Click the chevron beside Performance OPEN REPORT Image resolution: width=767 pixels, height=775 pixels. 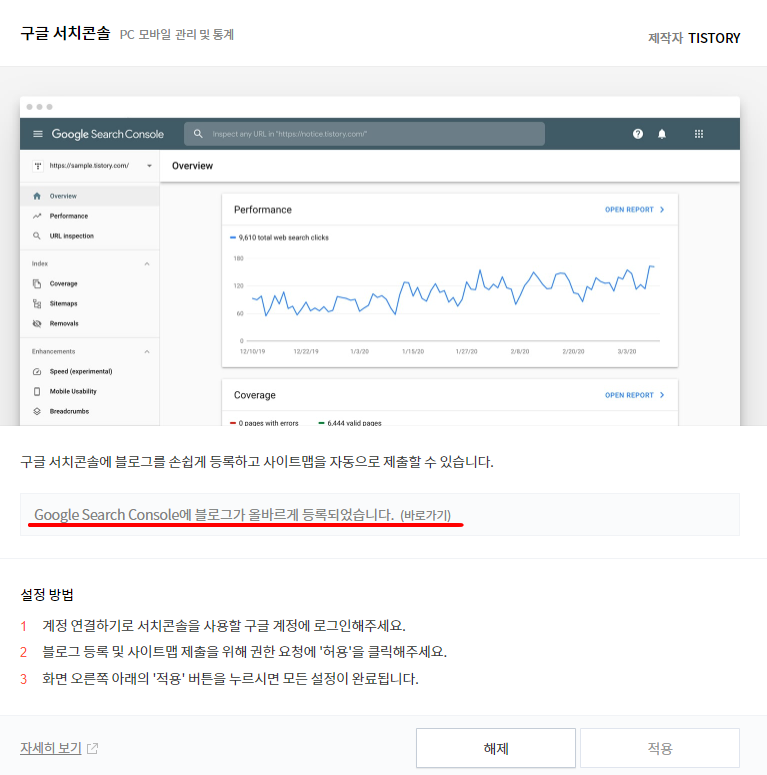[662, 210]
